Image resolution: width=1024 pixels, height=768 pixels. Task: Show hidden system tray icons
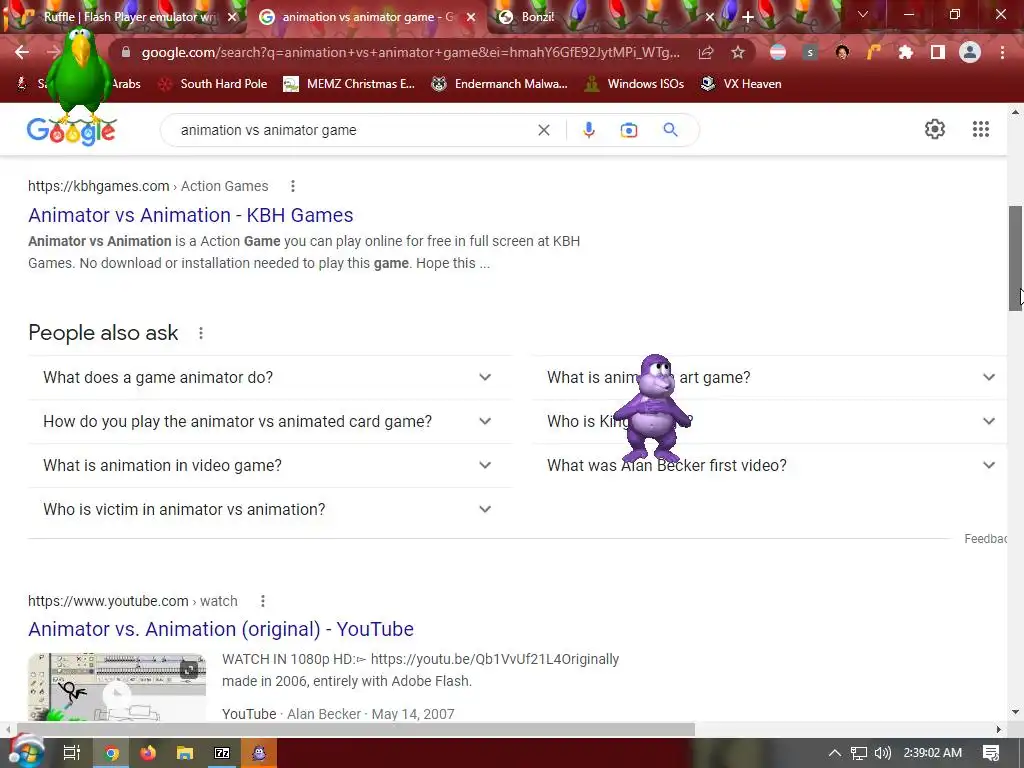[x=835, y=753]
